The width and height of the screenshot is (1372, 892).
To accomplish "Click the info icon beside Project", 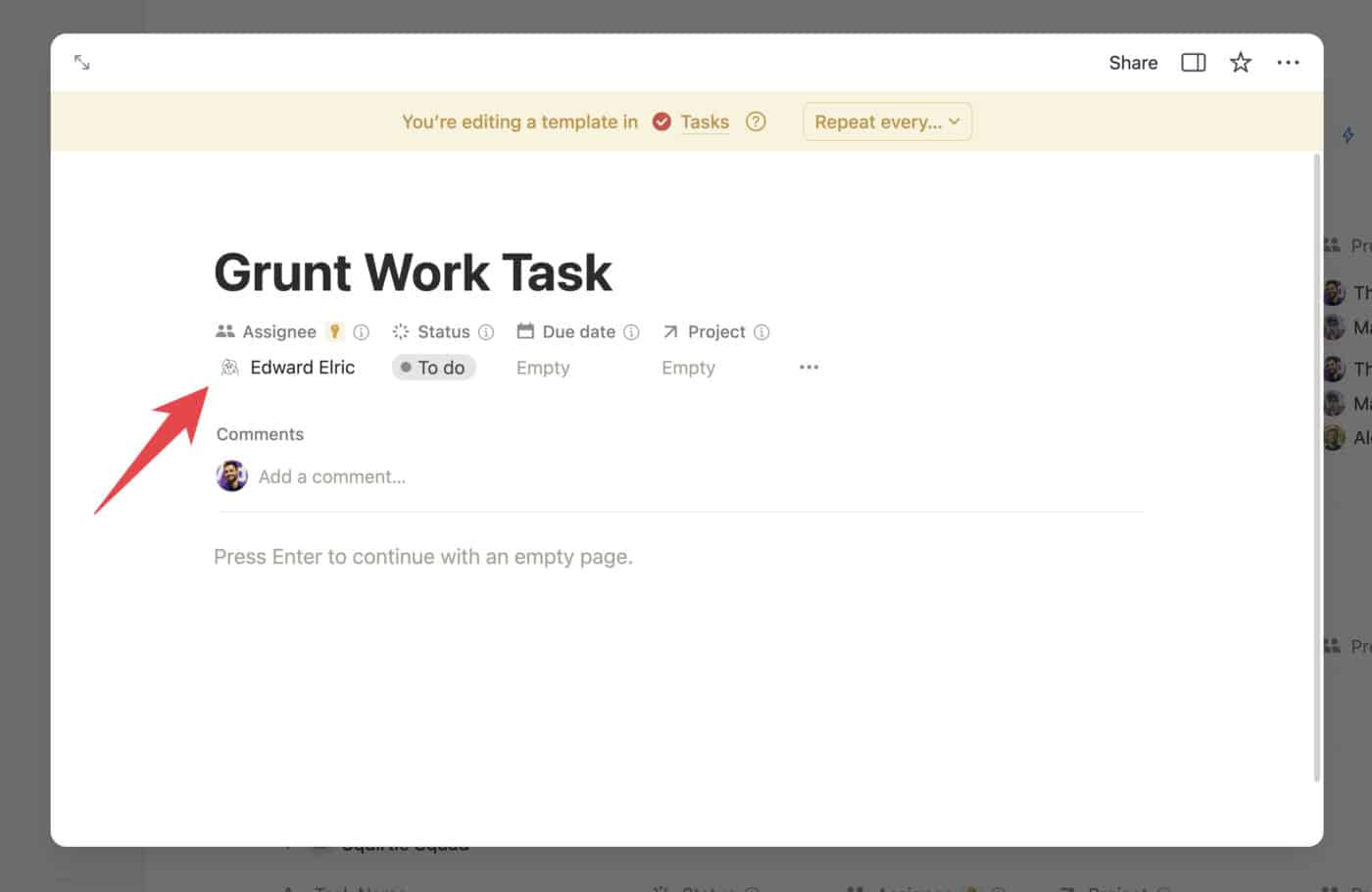I will click(761, 332).
